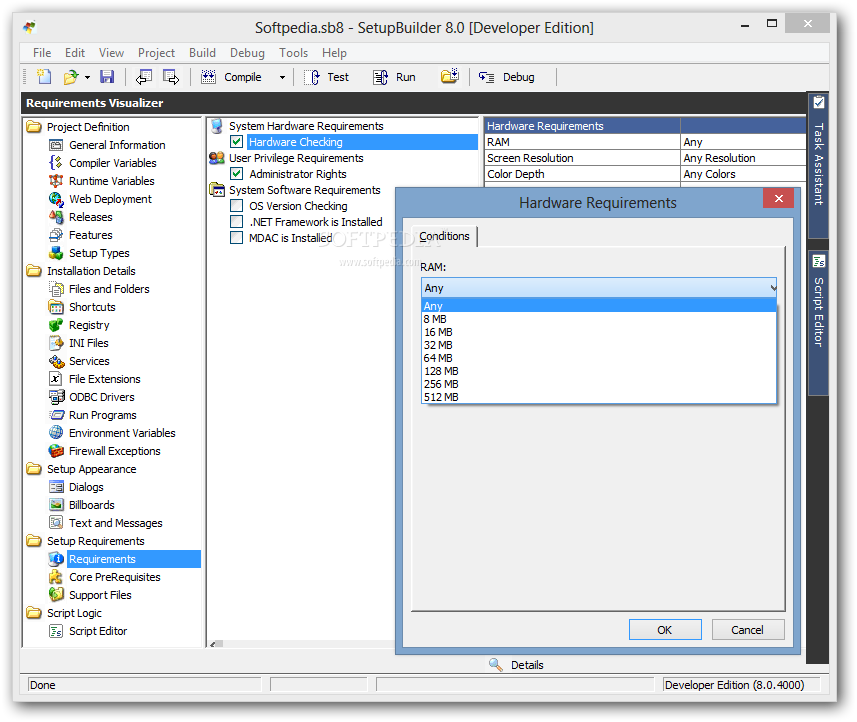Click the Debug toolbar button
This screenshot has width=857, height=722.
[507, 77]
